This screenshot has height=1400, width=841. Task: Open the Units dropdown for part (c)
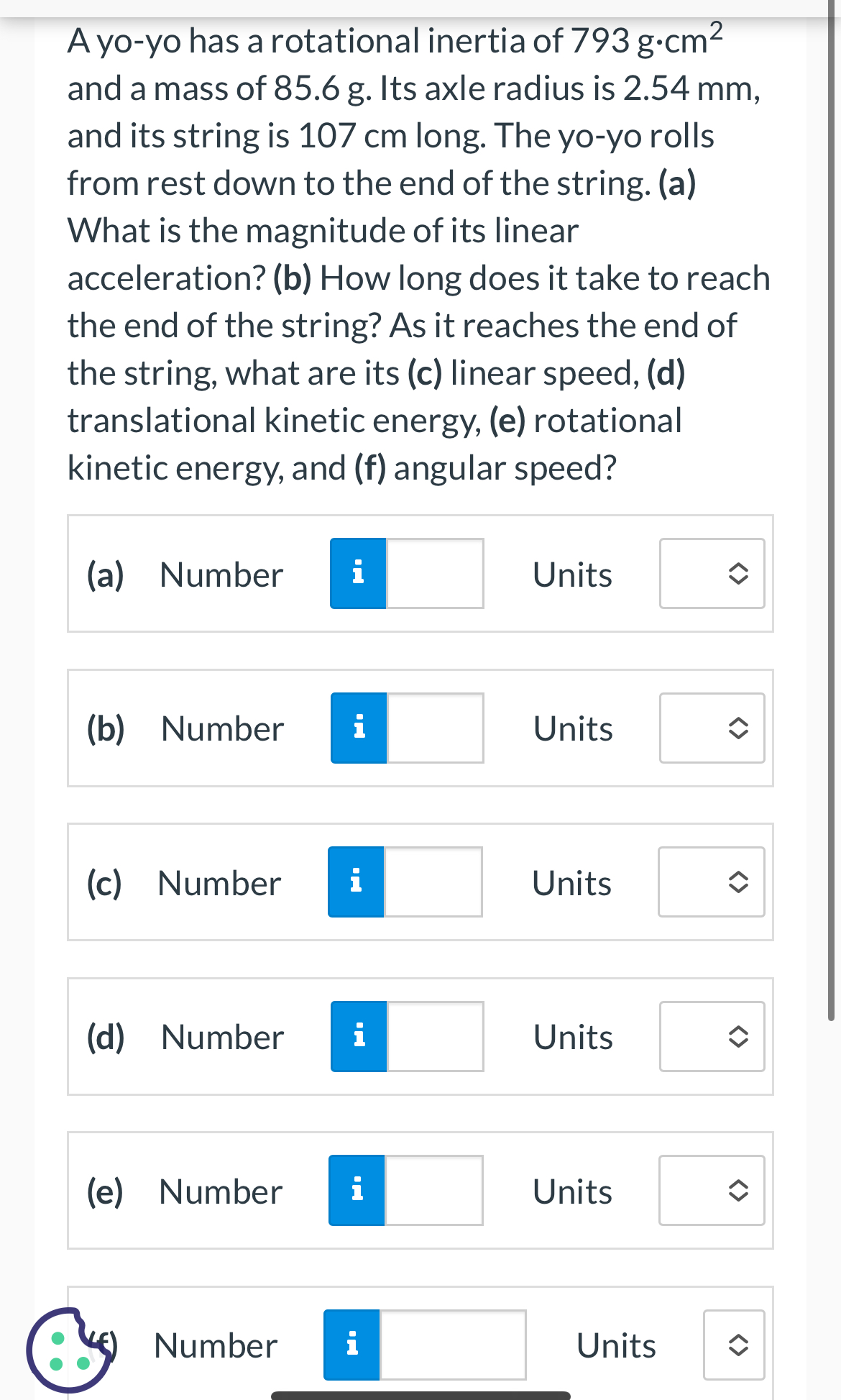(x=710, y=882)
